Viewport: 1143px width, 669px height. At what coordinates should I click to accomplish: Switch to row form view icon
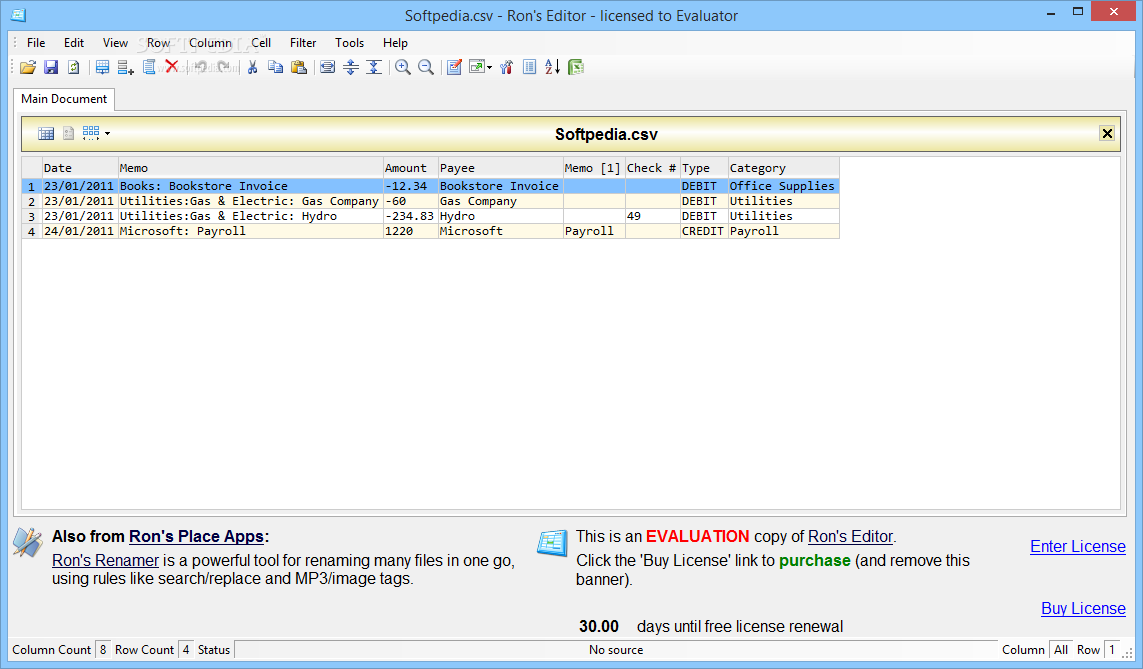pos(69,133)
